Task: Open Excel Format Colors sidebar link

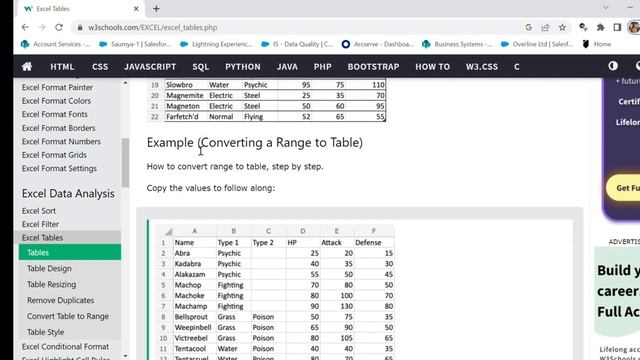Action: (x=56, y=101)
